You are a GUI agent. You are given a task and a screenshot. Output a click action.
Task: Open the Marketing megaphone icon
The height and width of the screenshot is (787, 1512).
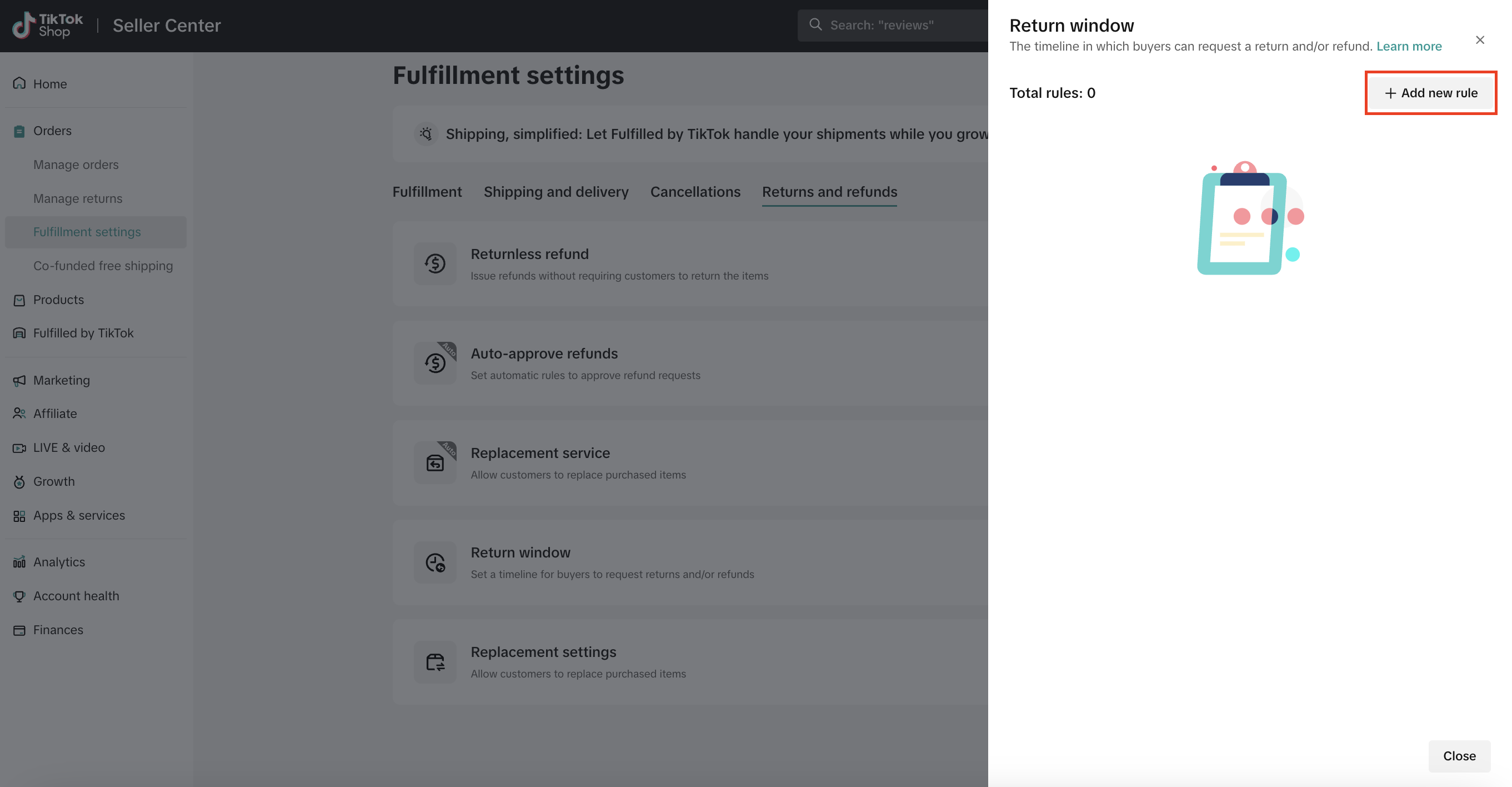(19, 381)
